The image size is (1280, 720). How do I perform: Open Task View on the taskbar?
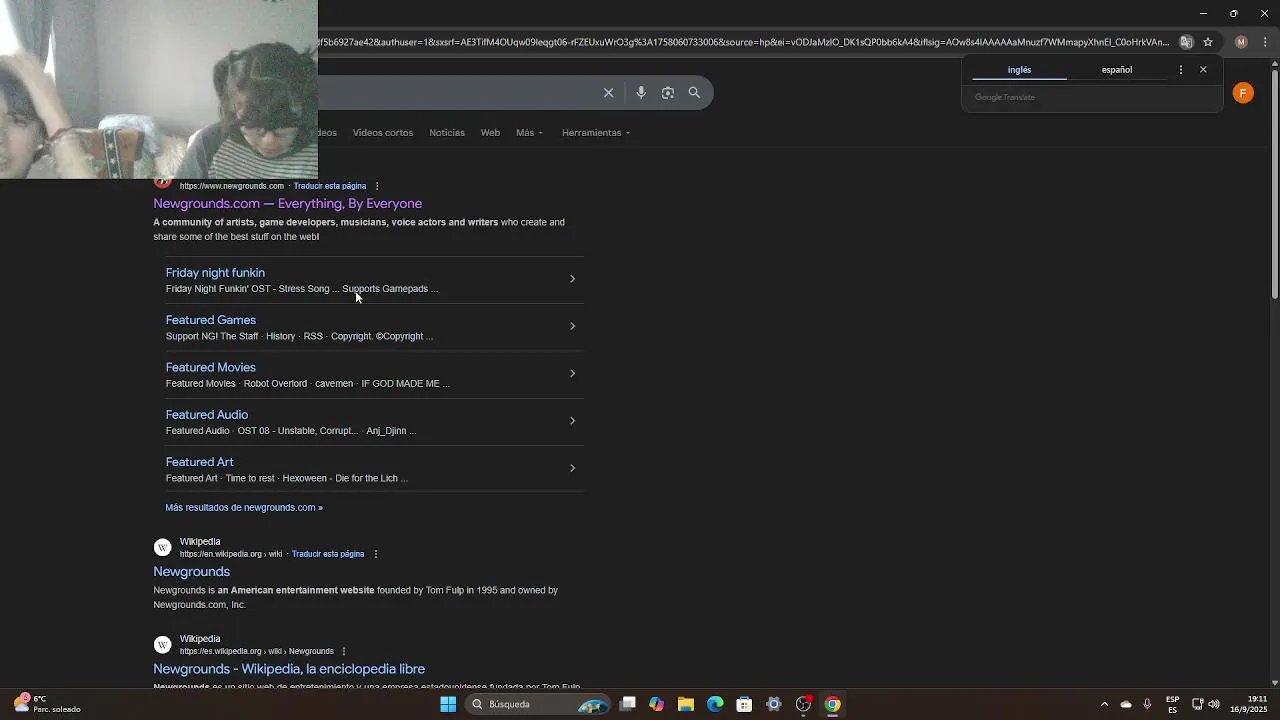tap(627, 704)
